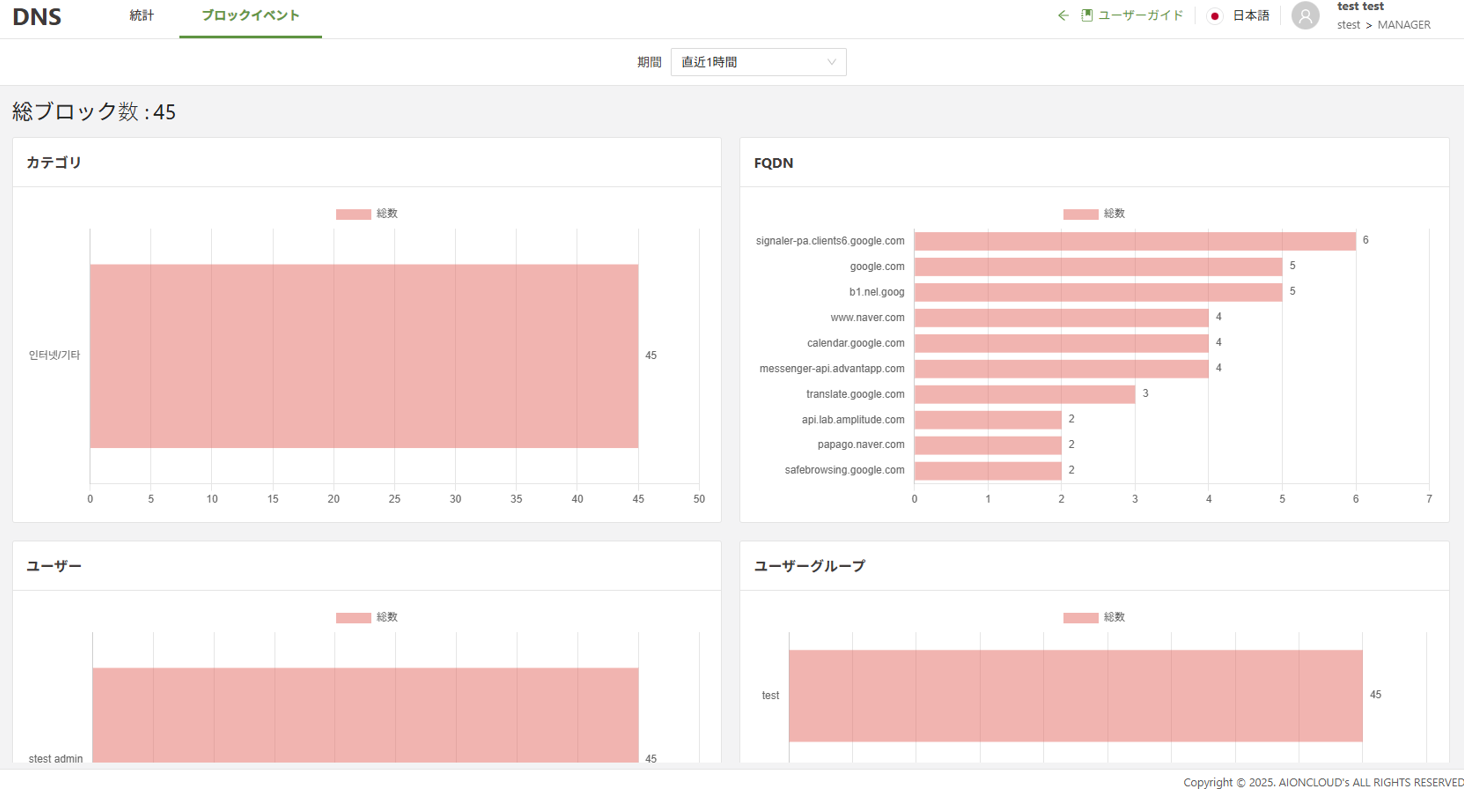
Task: Toggle 総数 legend in ユーザー chart
Action: coord(366,618)
